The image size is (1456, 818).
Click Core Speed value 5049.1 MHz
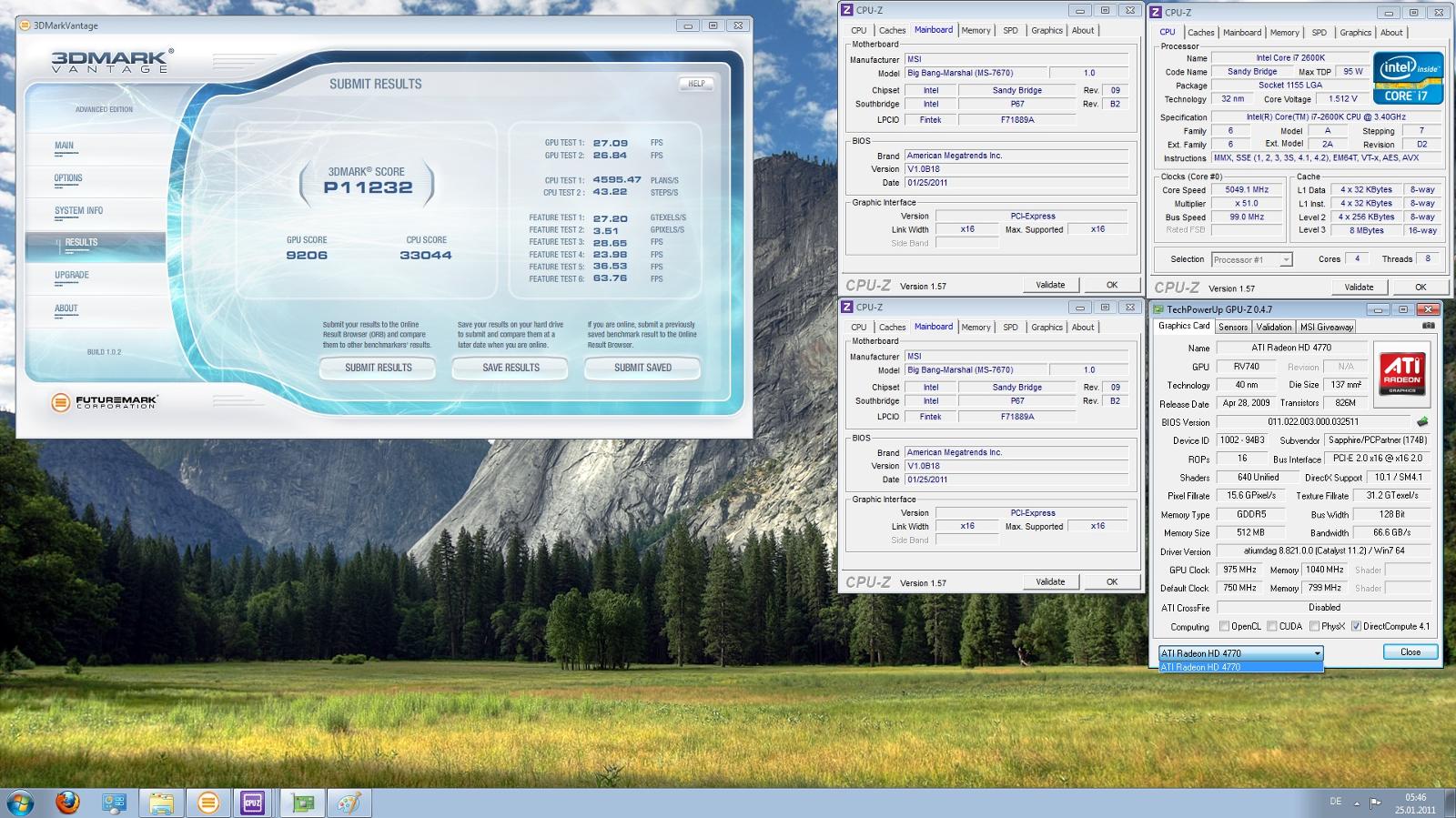pyautogui.click(x=1247, y=190)
